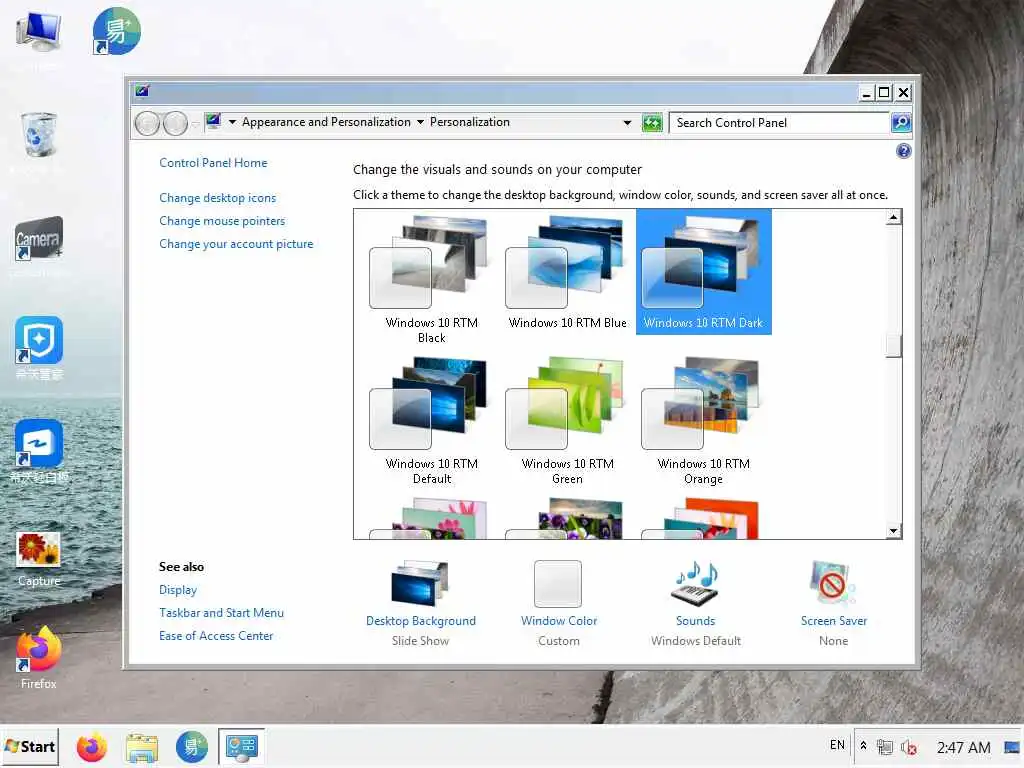Image resolution: width=1024 pixels, height=768 pixels.
Task: Open Desktop Background slide show settings
Action: [420, 584]
